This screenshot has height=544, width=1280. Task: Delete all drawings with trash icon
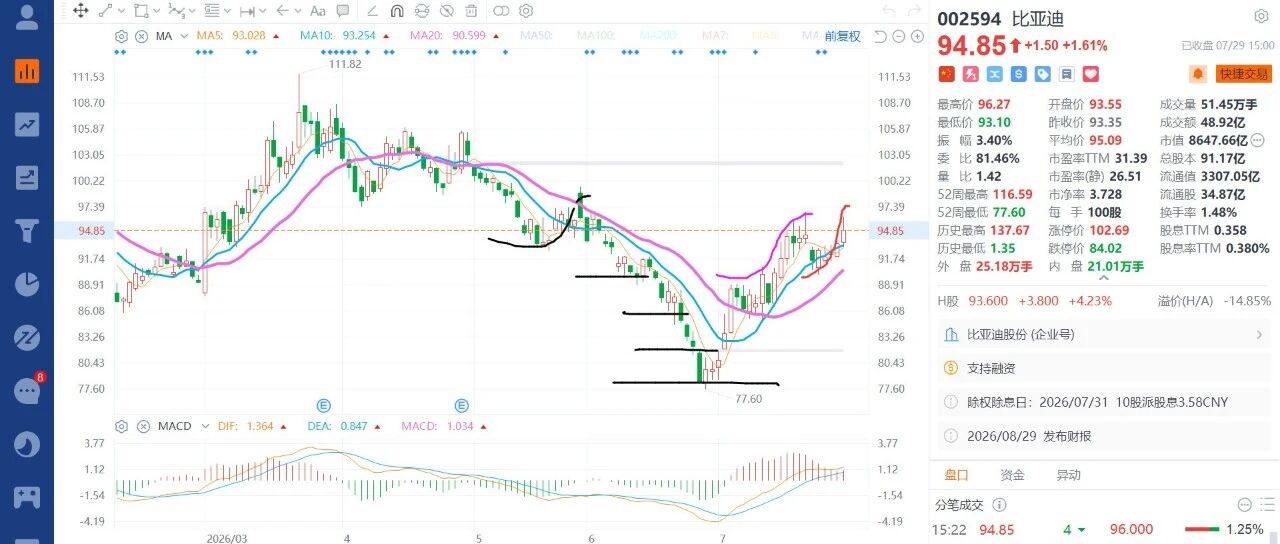point(472,12)
